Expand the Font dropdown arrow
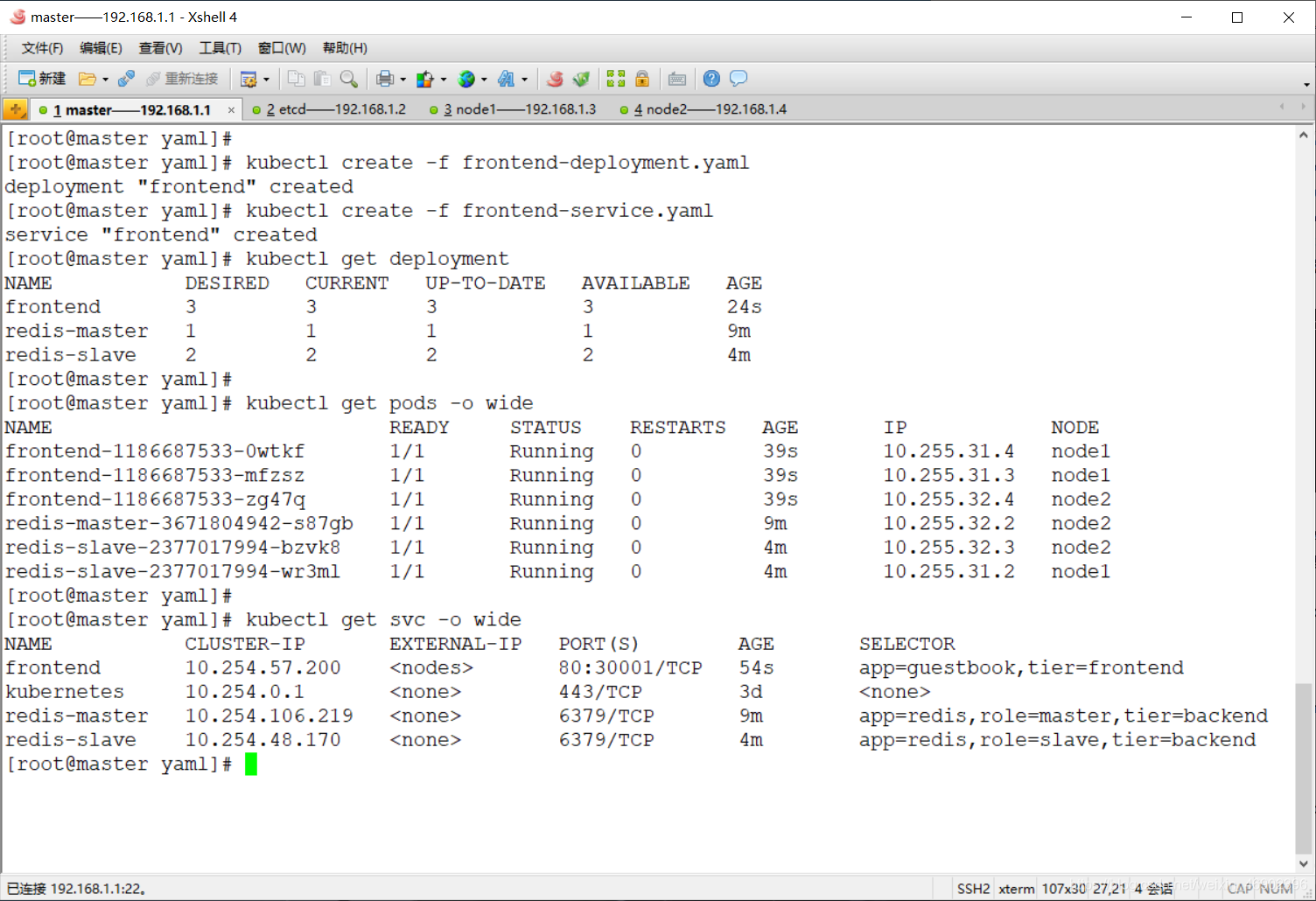The image size is (1316, 901). pyautogui.click(x=524, y=79)
